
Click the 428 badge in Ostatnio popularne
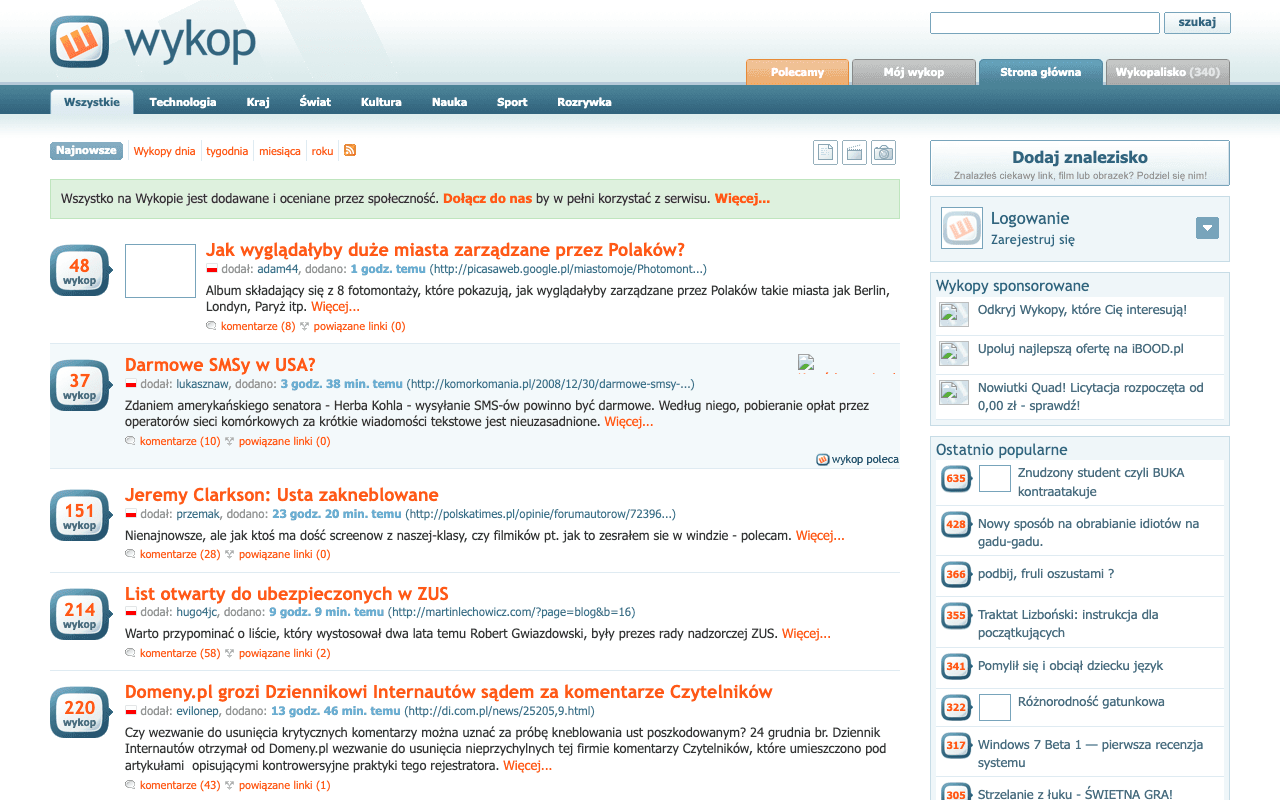pyautogui.click(x=956, y=524)
